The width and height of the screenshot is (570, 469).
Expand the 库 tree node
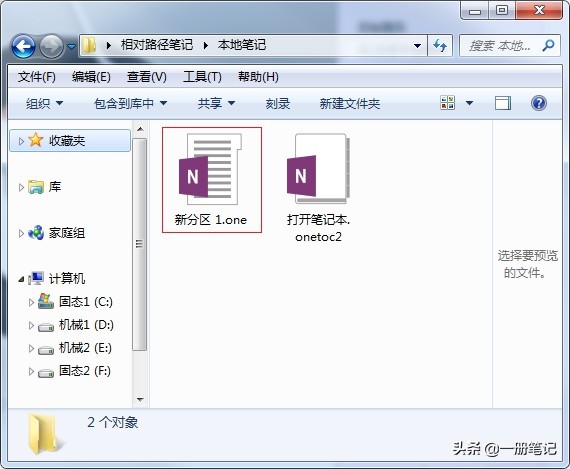(x=21, y=187)
